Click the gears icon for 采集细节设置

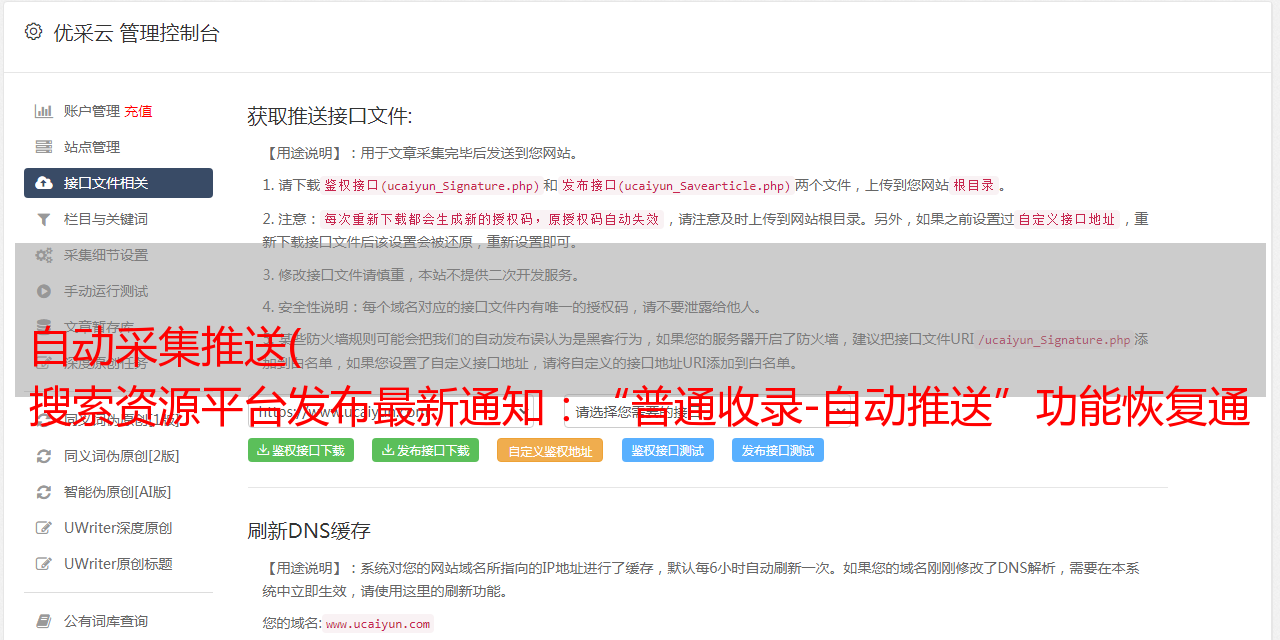(44, 255)
